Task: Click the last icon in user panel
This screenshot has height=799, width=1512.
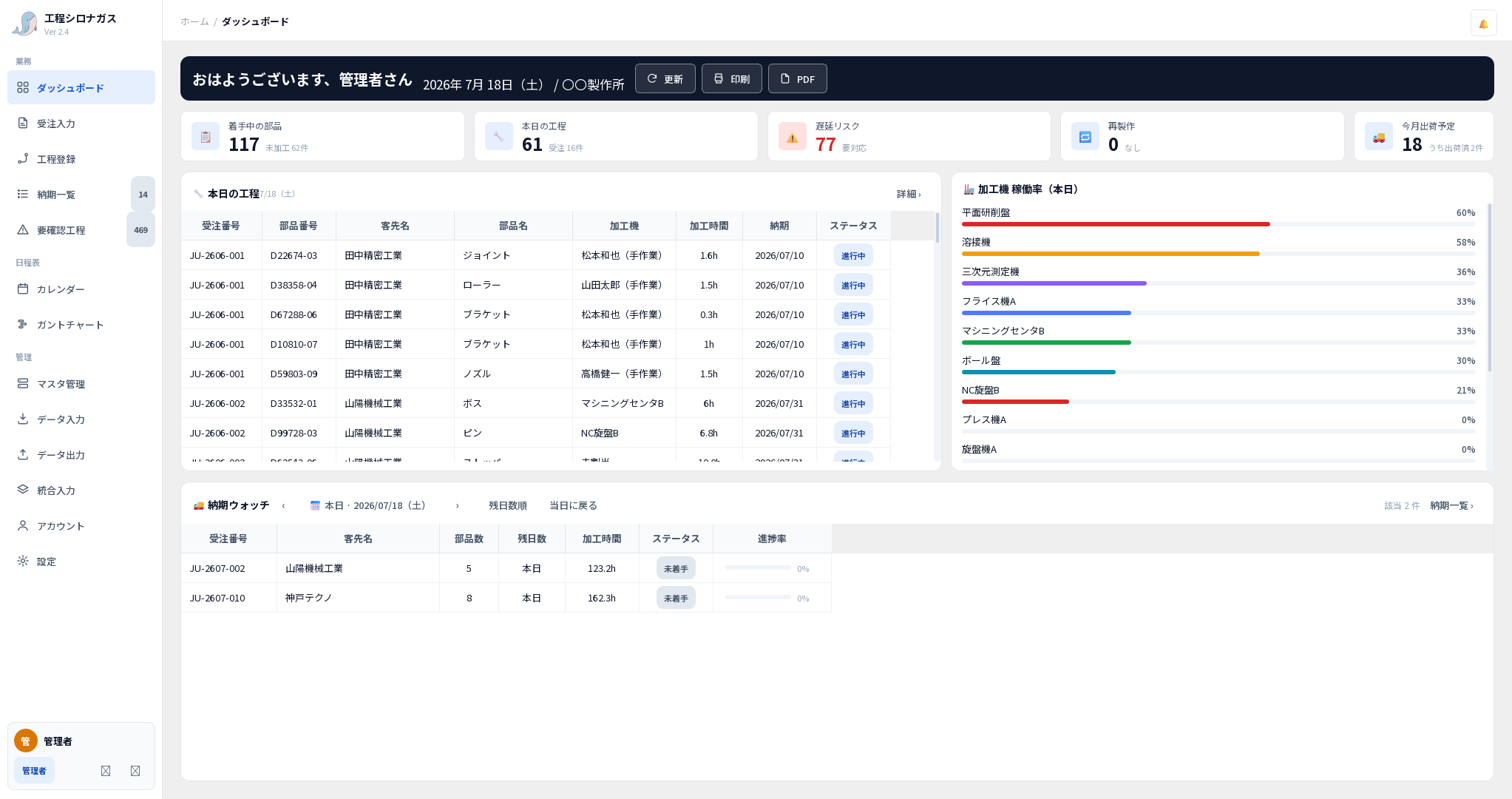Action: 135,770
